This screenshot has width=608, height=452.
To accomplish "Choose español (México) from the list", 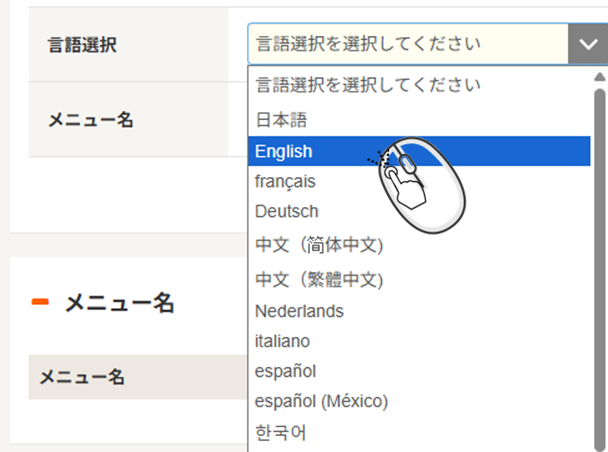I will coord(321,401).
